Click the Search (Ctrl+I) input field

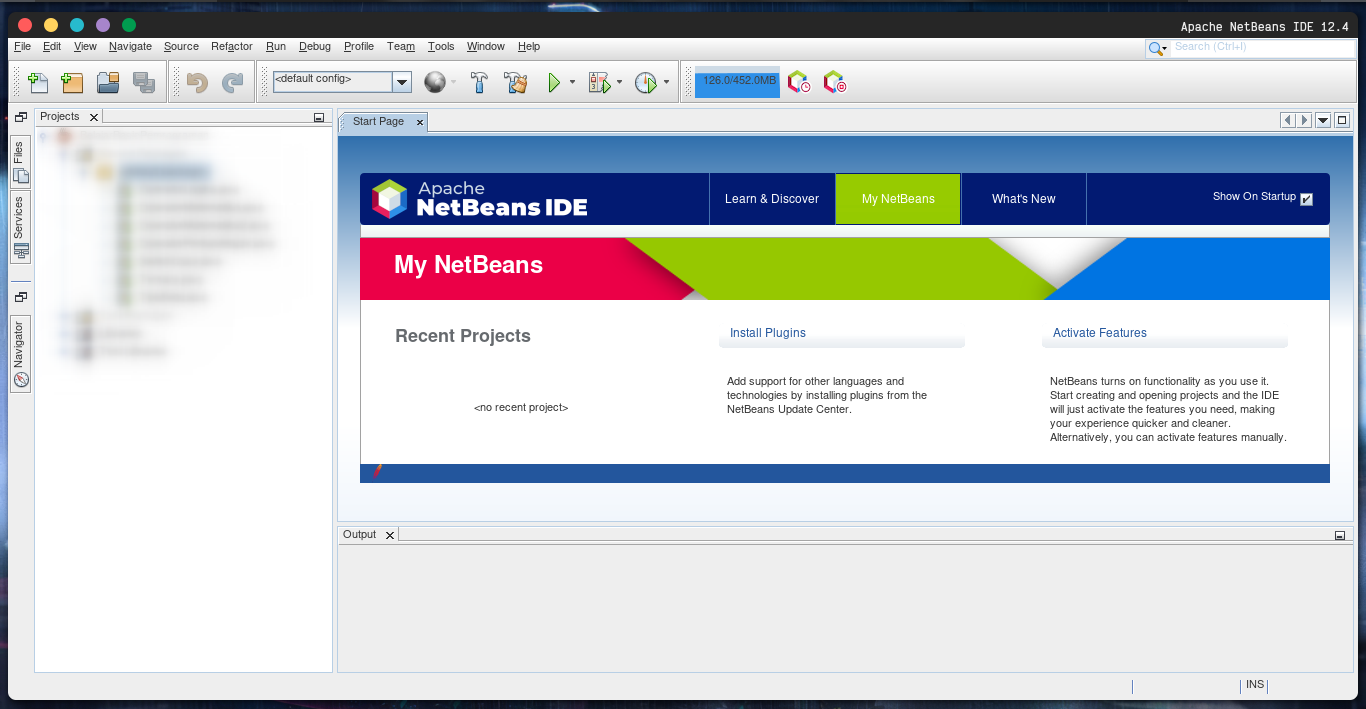pyautogui.click(x=1260, y=47)
